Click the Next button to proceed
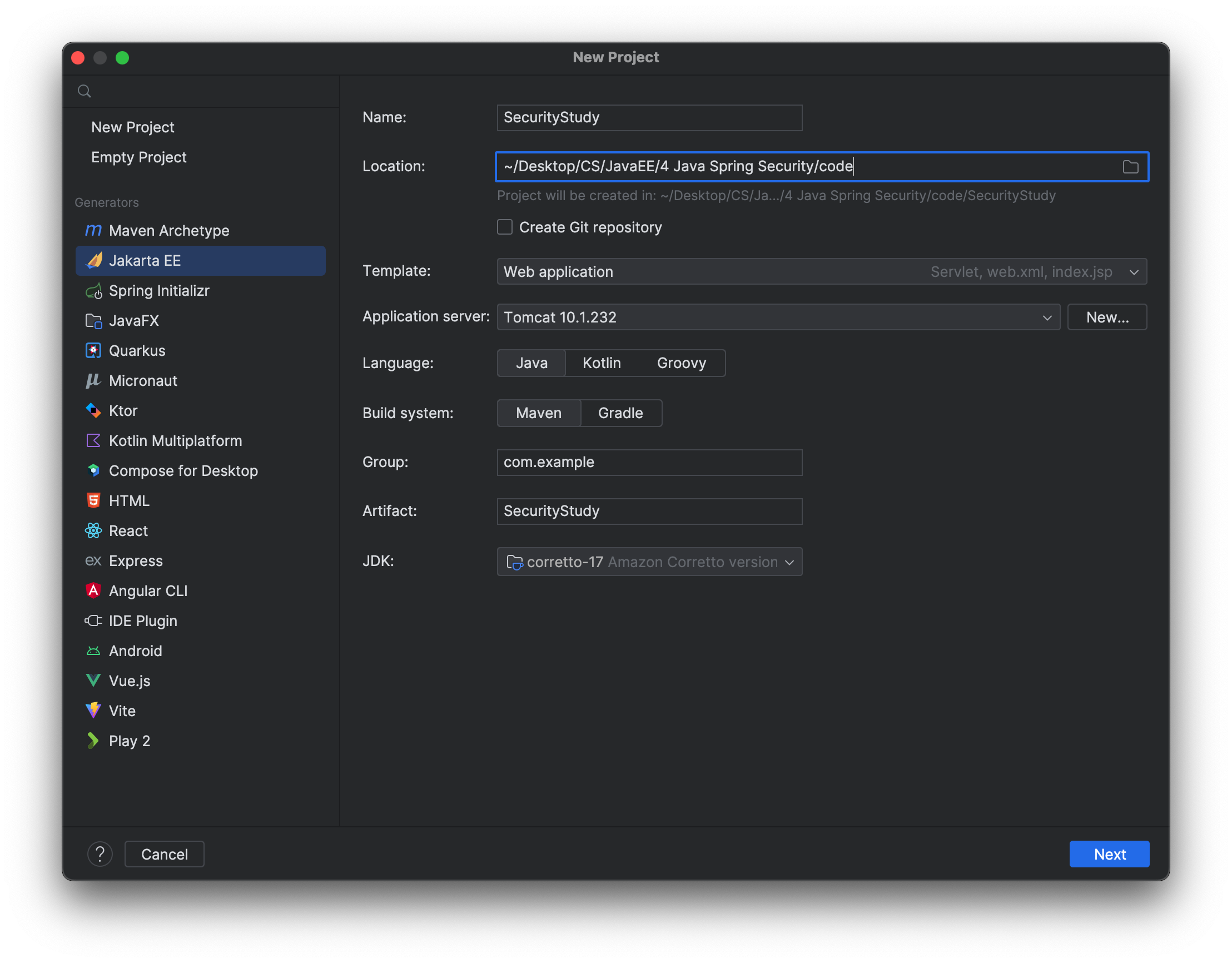 (1110, 854)
